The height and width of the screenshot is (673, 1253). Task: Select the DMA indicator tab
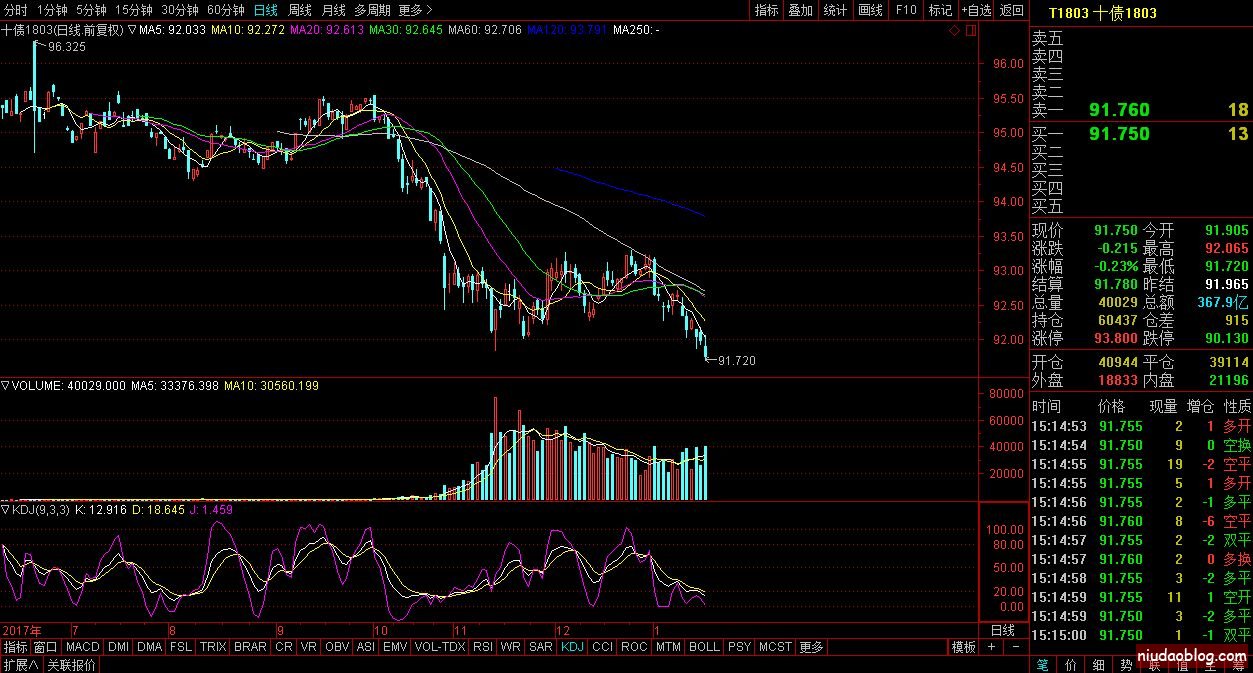coord(149,647)
